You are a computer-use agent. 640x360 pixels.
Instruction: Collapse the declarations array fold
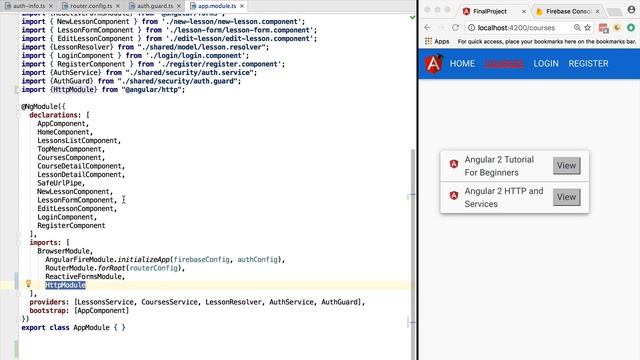point(19,116)
